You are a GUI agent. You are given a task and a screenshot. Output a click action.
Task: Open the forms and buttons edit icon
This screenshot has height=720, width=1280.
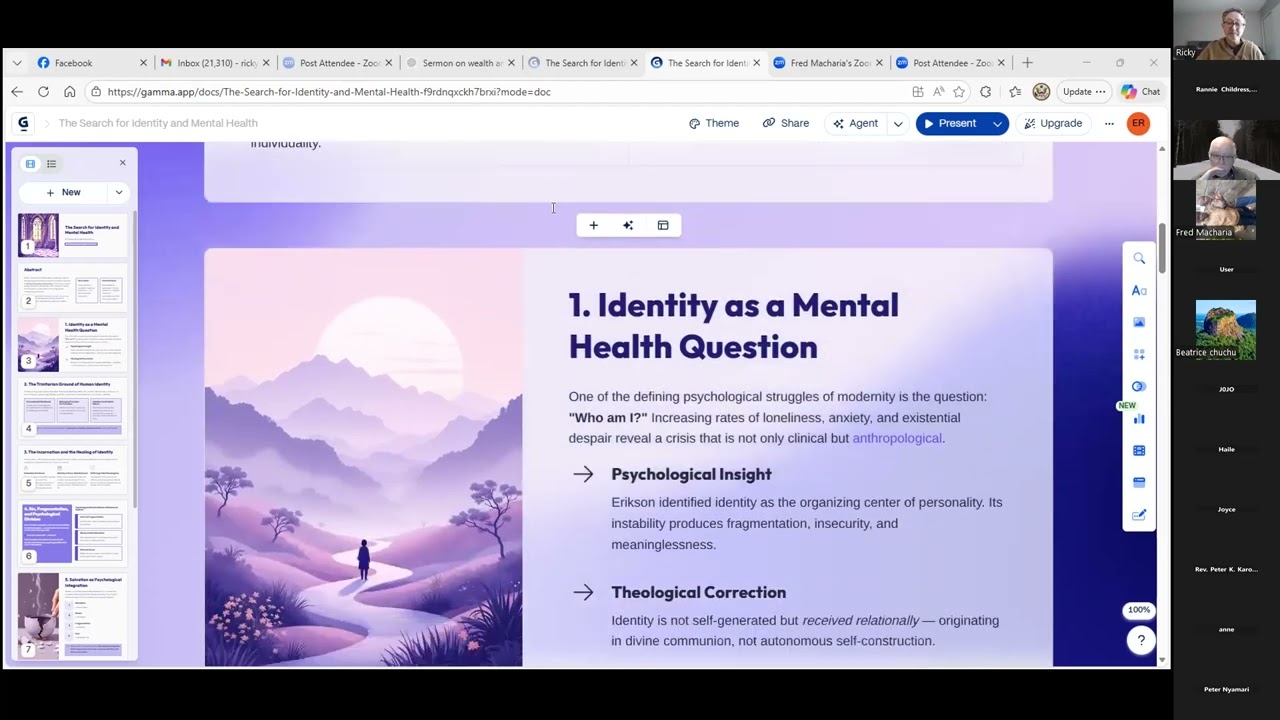(x=1139, y=515)
